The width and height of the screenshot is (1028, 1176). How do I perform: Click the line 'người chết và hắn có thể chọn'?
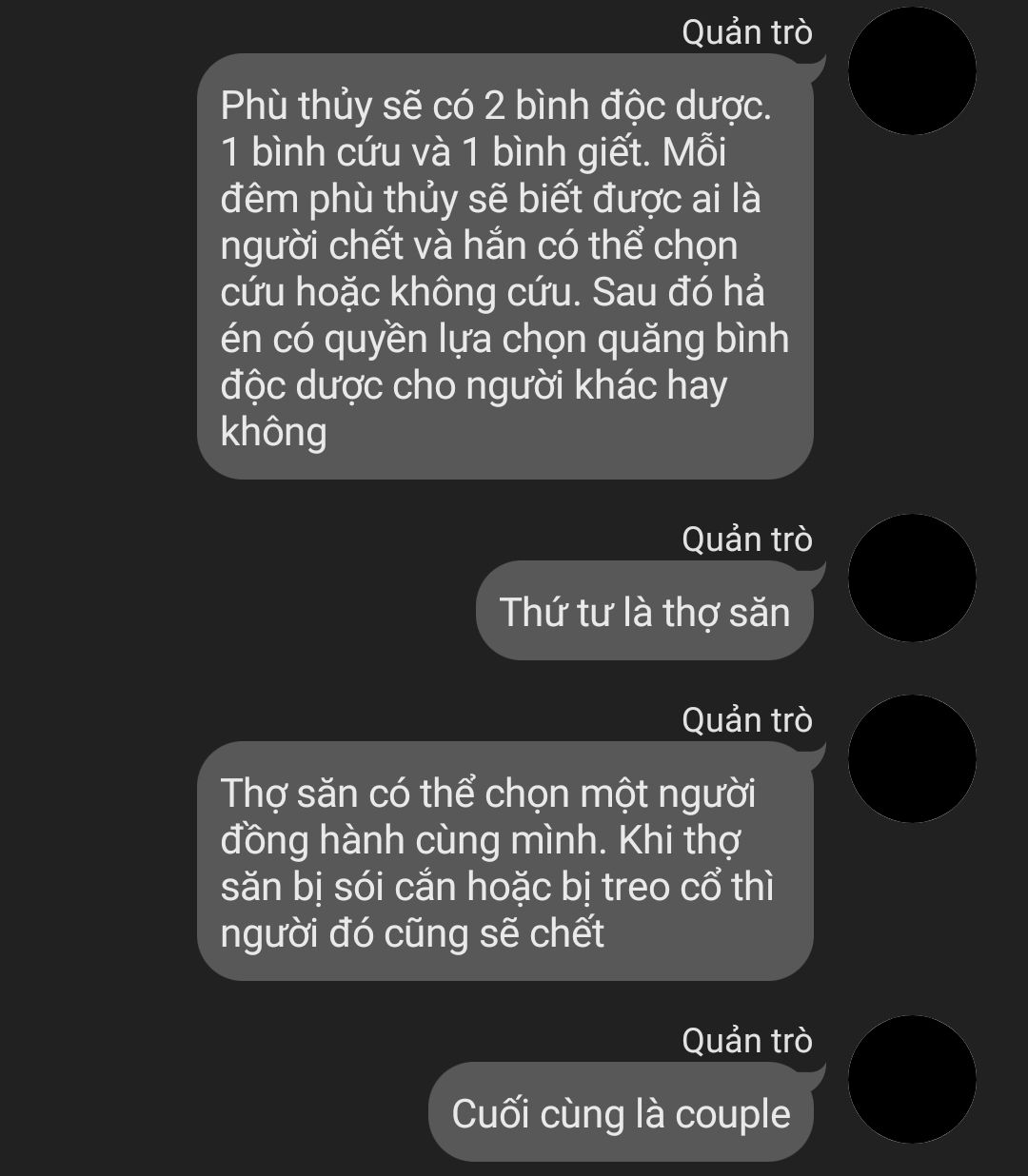point(479,246)
